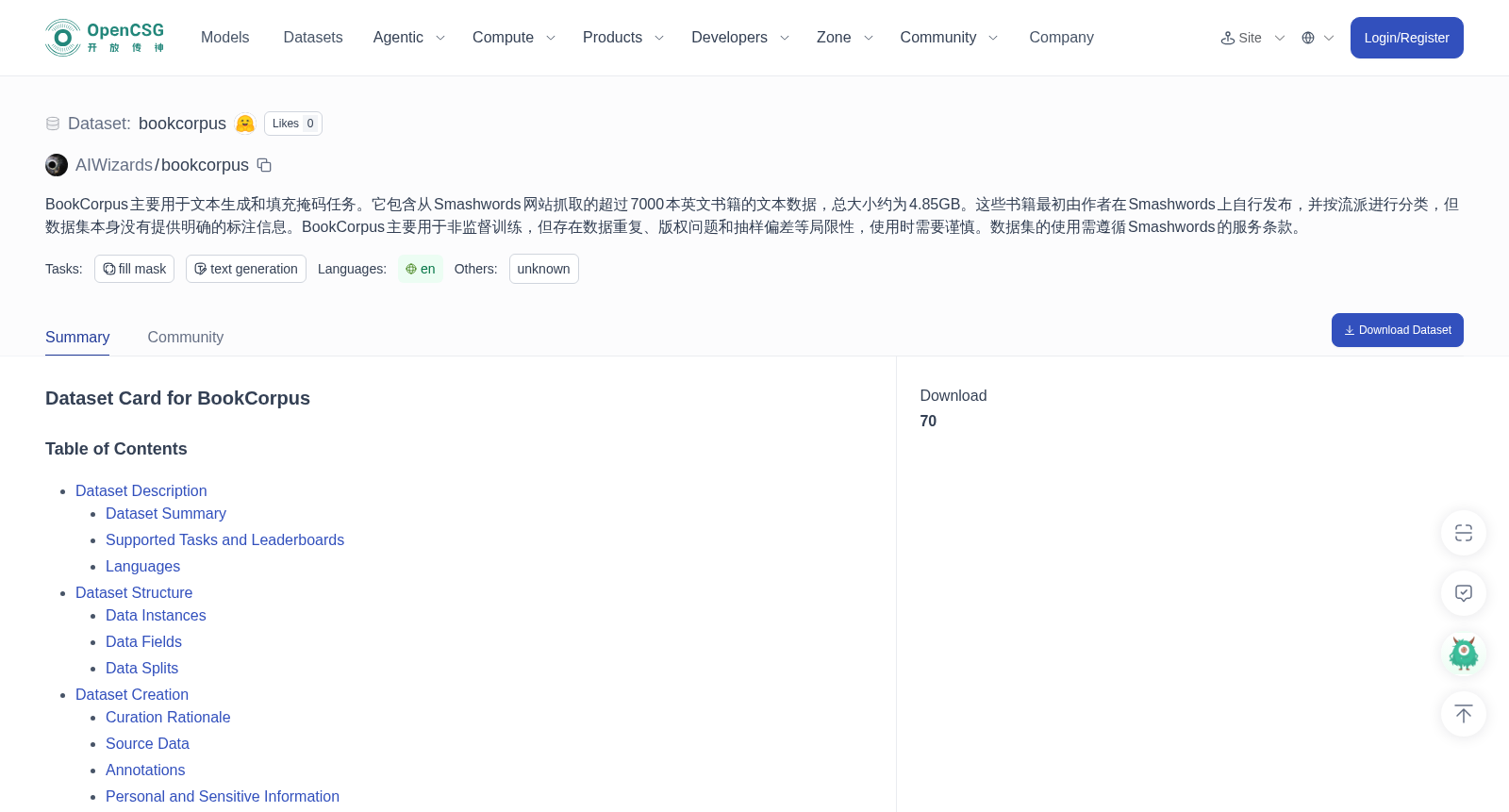Switch to the Summary tab

point(77,337)
